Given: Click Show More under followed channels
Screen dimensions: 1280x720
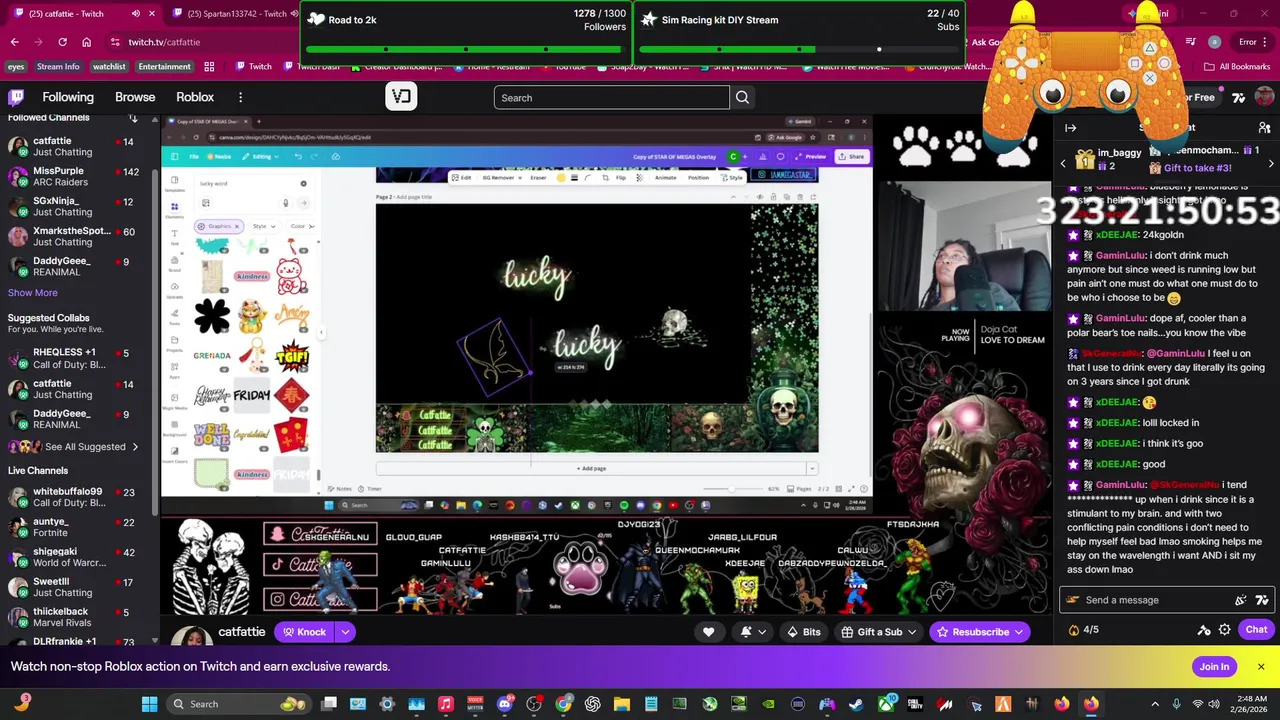Looking at the screenshot, I should click(33, 293).
